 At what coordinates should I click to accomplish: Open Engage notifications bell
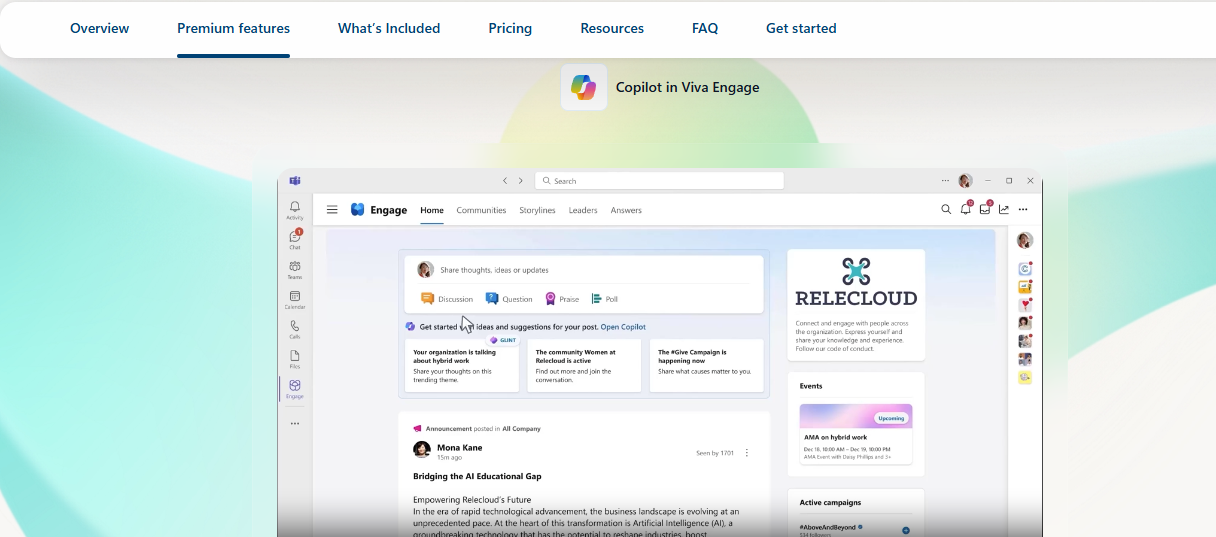point(966,209)
